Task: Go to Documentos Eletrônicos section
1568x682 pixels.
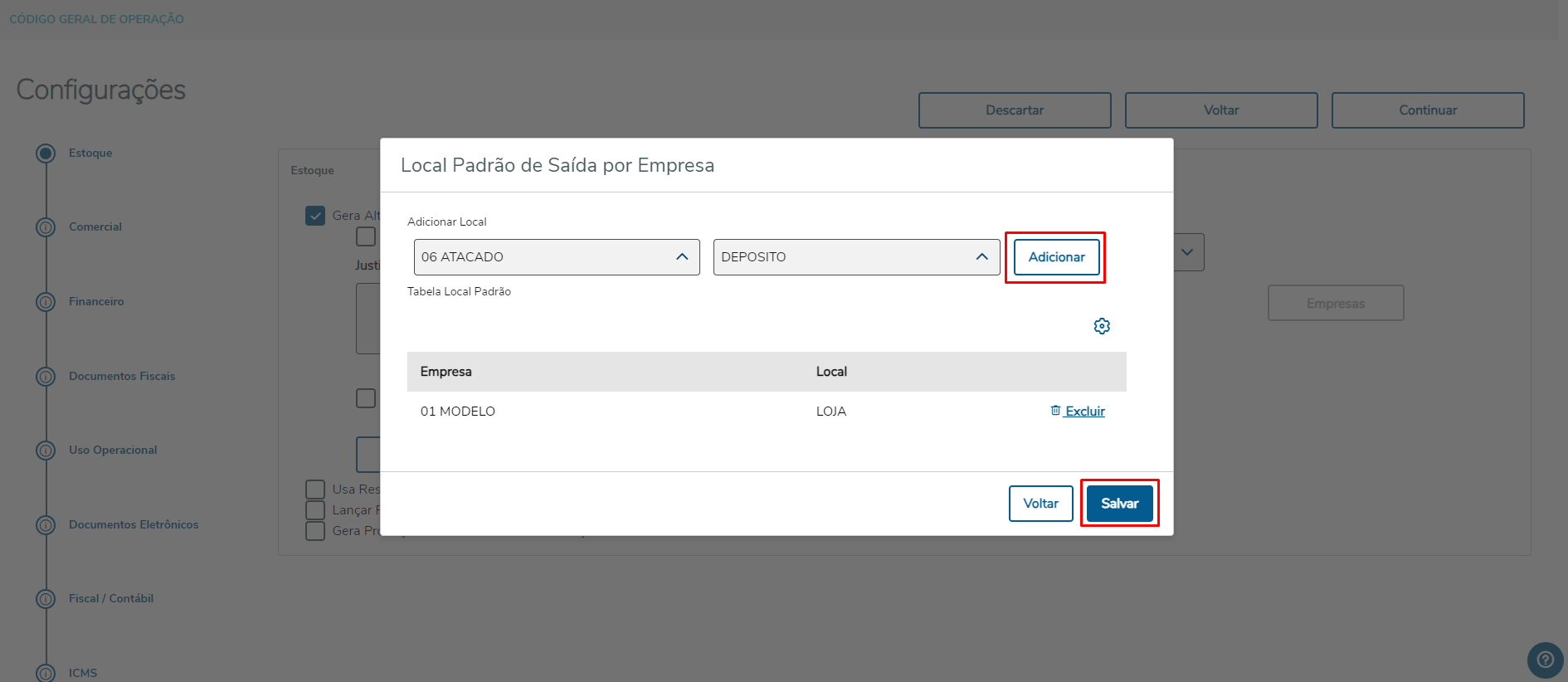Action: click(x=134, y=524)
